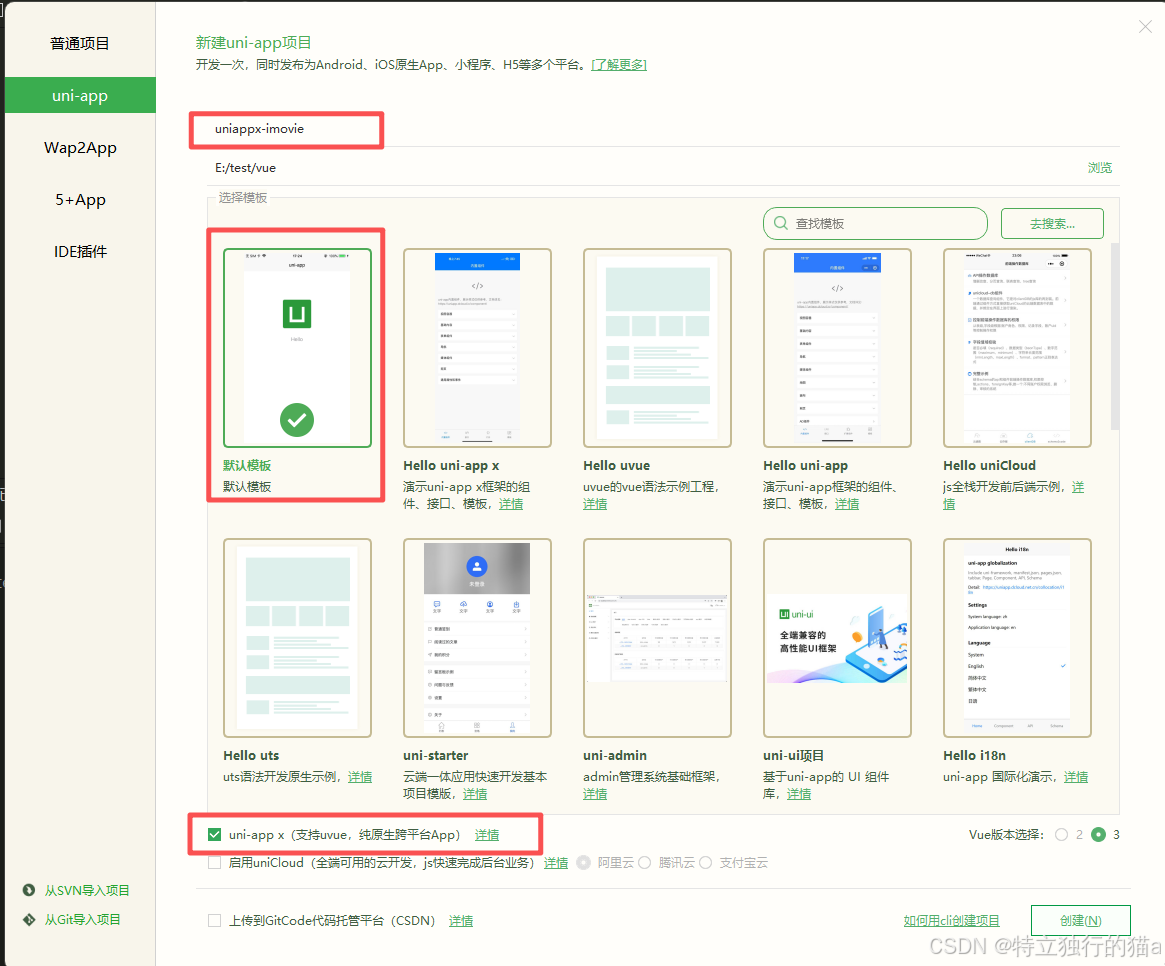The width and height of the screenshot is (1165, 966).
Task: Open 详情 link for Hello uni-app
Action: (847, 504)
